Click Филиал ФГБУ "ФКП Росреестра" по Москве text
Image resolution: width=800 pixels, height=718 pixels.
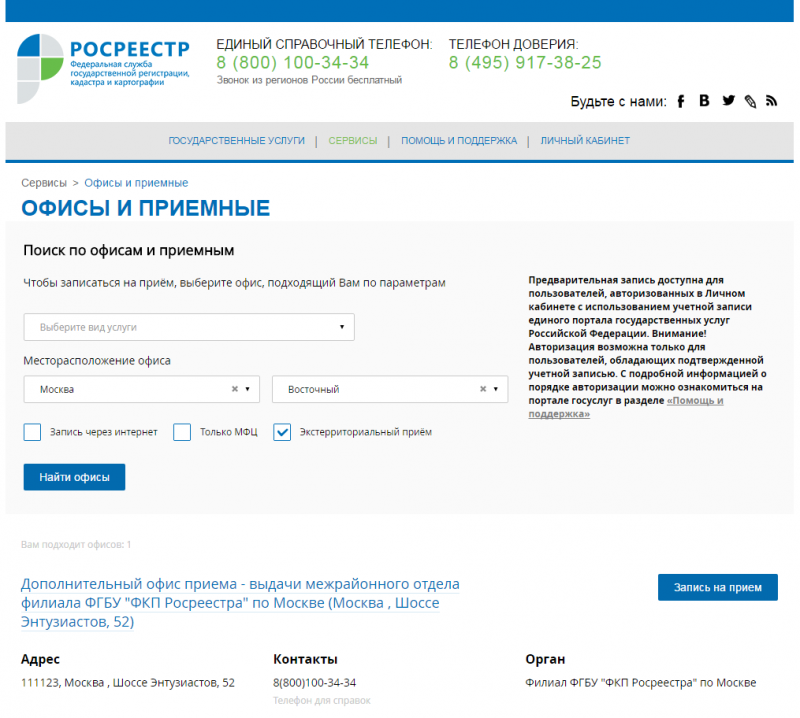[x=640, y=683]
